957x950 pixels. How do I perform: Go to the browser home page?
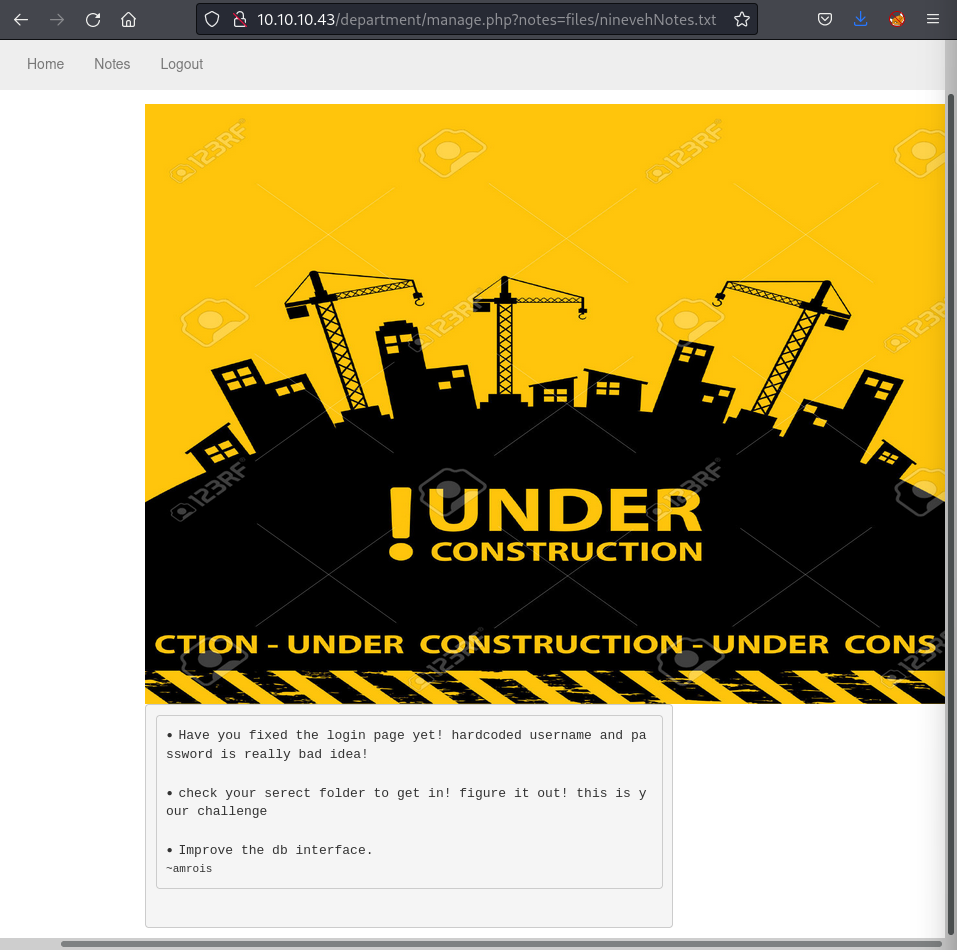128,19
